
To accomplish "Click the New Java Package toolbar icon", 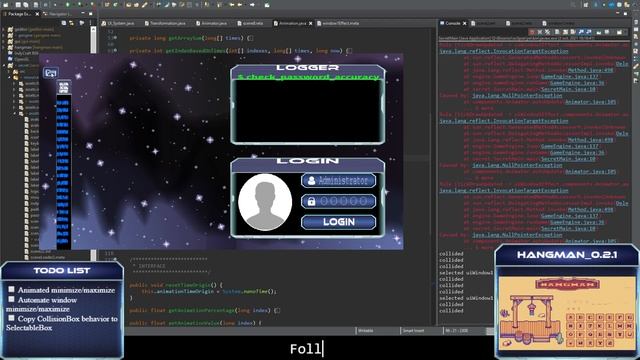I will point(107,4).
